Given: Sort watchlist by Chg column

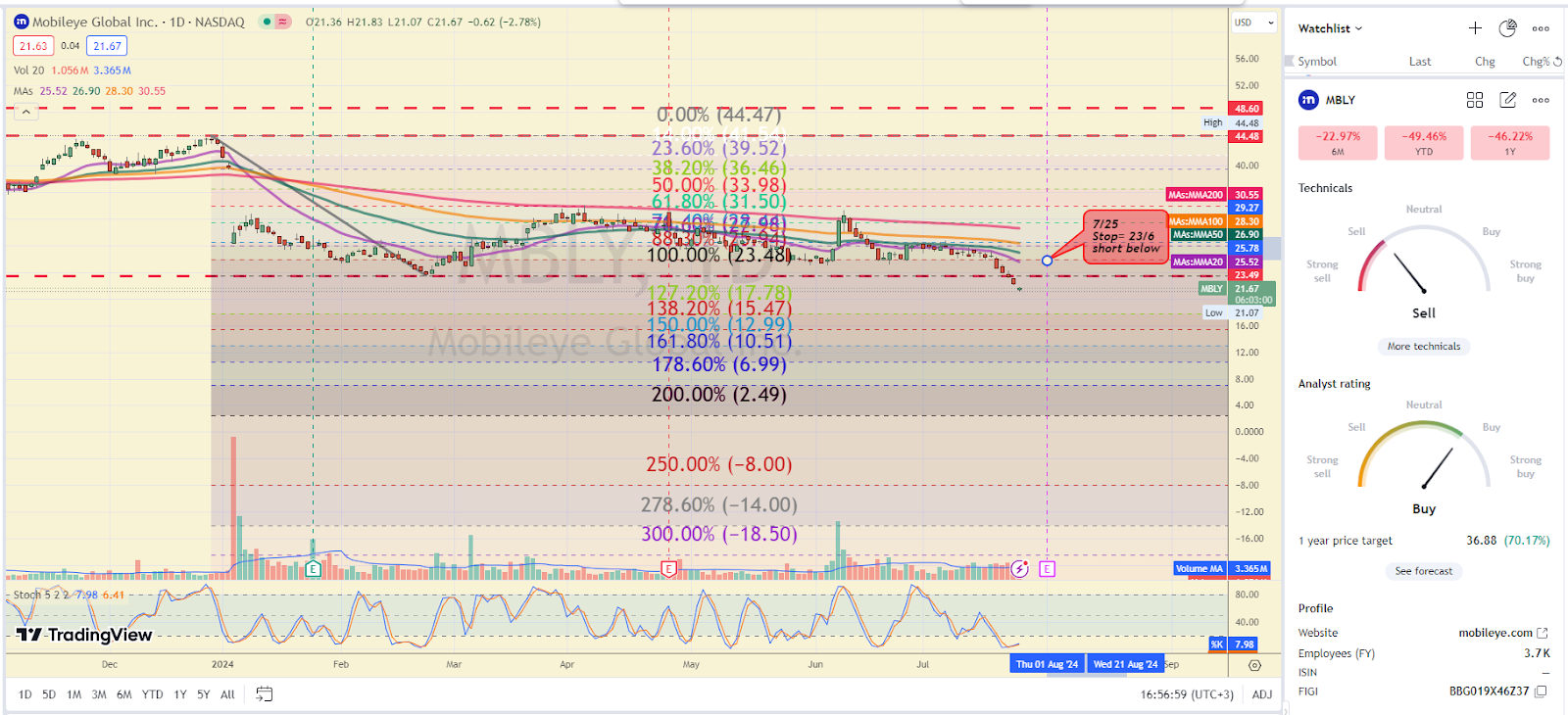Looking at the screenshot, I should click(x=1485, y=61).
